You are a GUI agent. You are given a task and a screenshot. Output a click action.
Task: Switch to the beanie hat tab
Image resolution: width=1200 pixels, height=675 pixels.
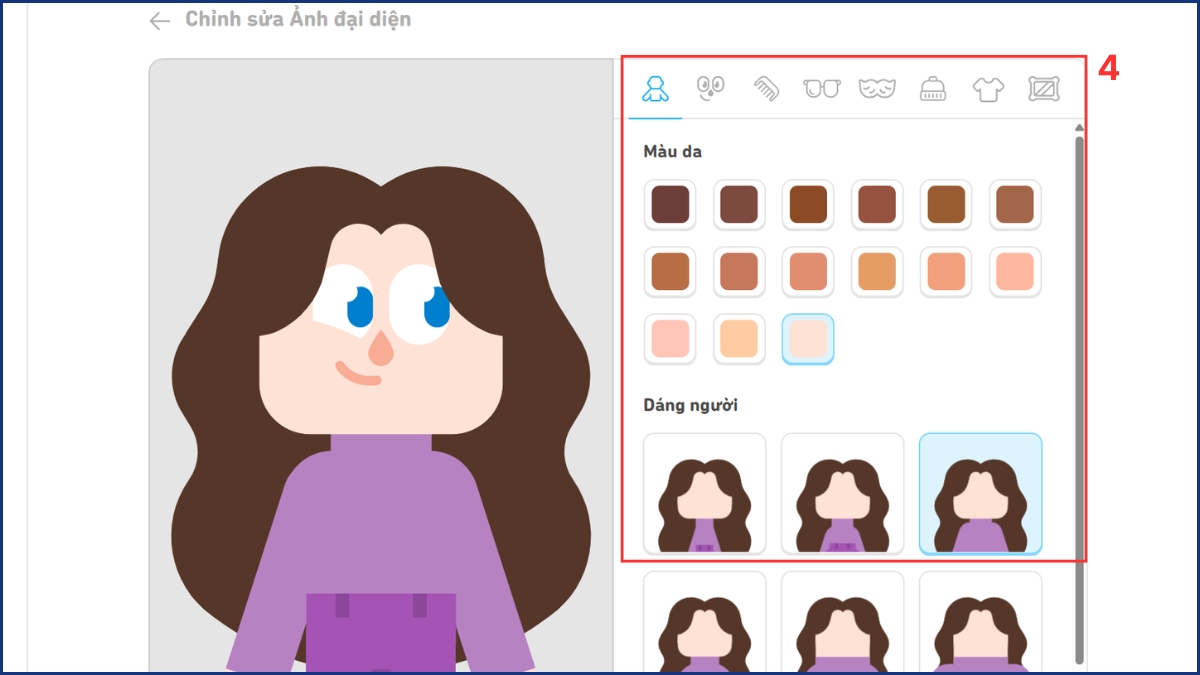click(932, 89)
